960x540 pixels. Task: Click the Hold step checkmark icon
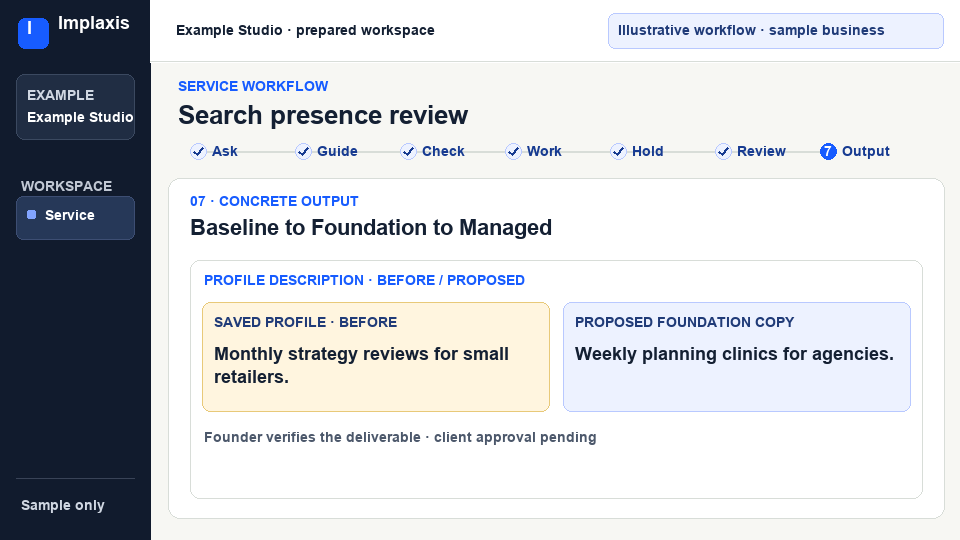tap(618, 151)
